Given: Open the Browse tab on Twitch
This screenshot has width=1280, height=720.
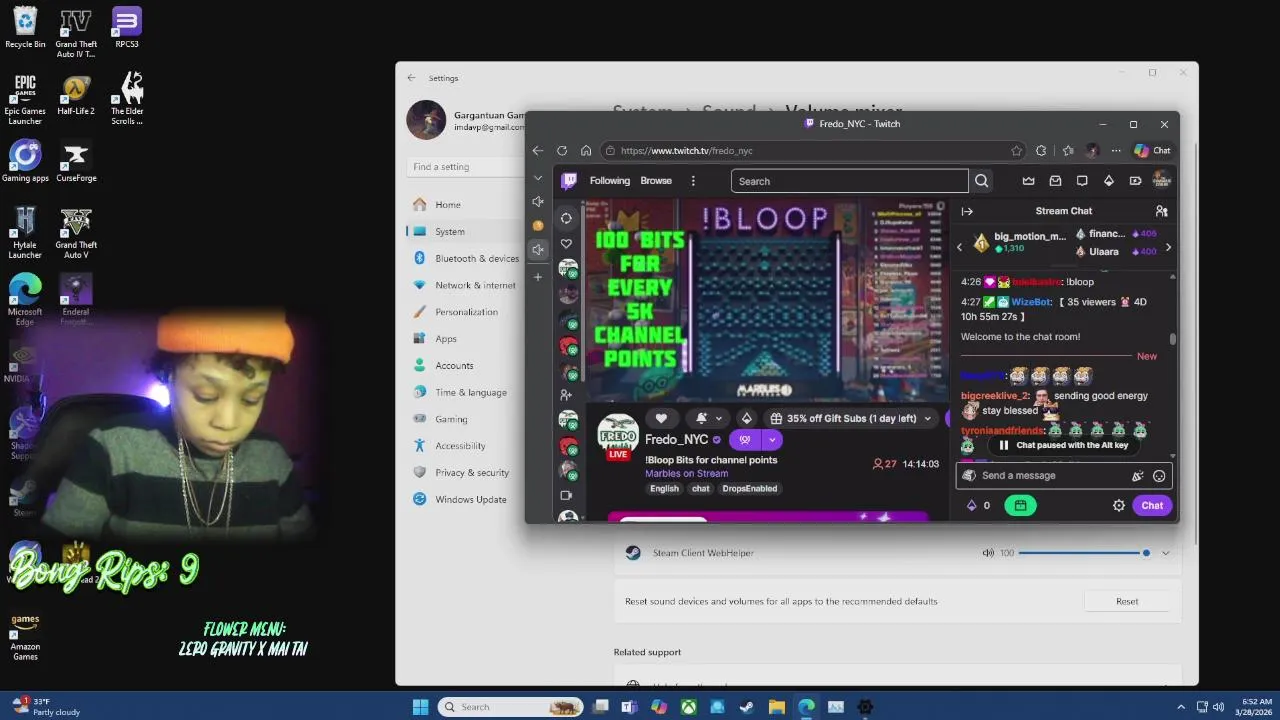Looking at the screenshot, I should click(656, 181).
